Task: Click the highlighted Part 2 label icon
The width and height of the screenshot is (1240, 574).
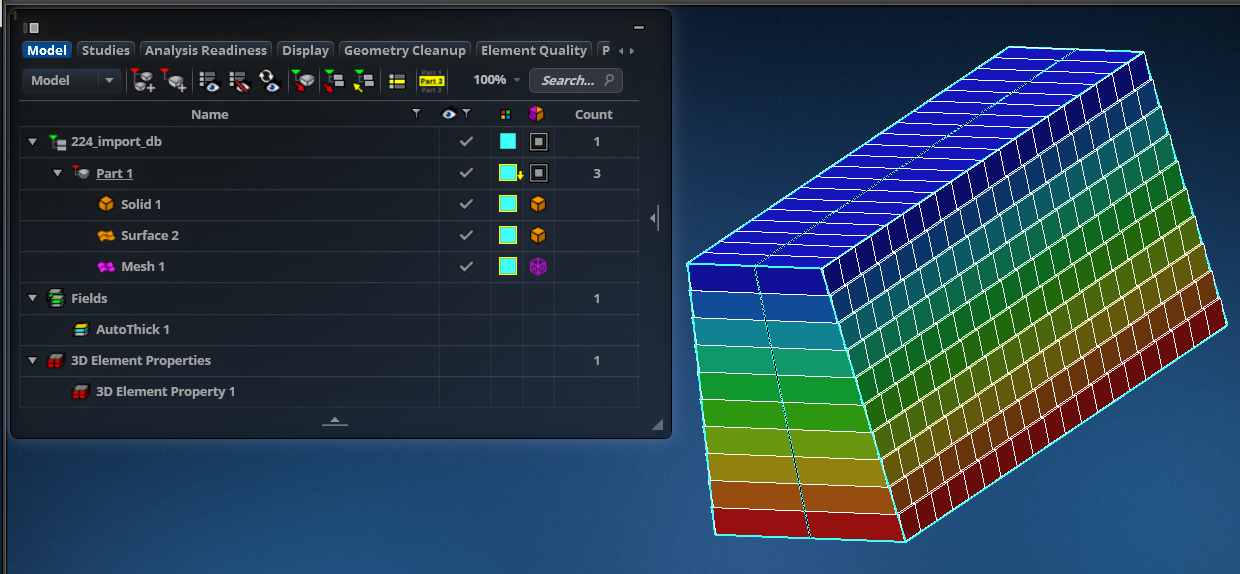Action: pos(432,81)
